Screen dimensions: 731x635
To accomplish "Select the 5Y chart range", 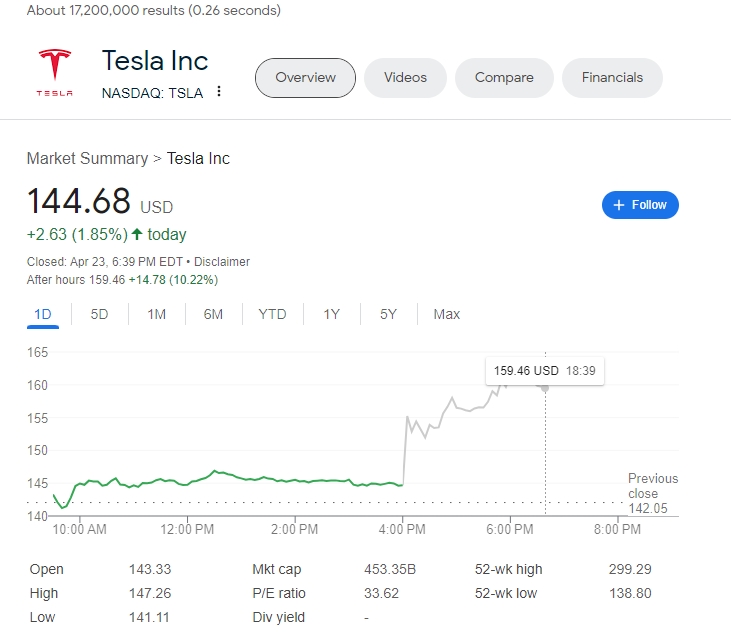I will 388,314.
